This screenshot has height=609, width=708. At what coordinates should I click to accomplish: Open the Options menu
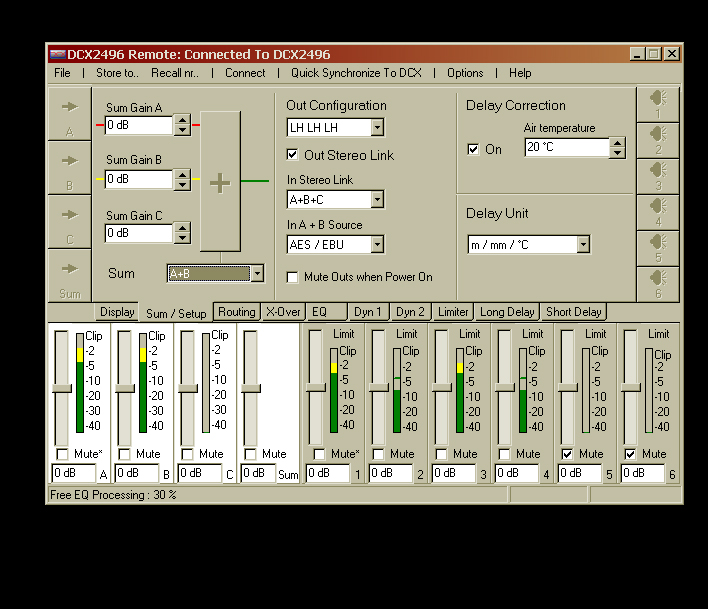465,73
